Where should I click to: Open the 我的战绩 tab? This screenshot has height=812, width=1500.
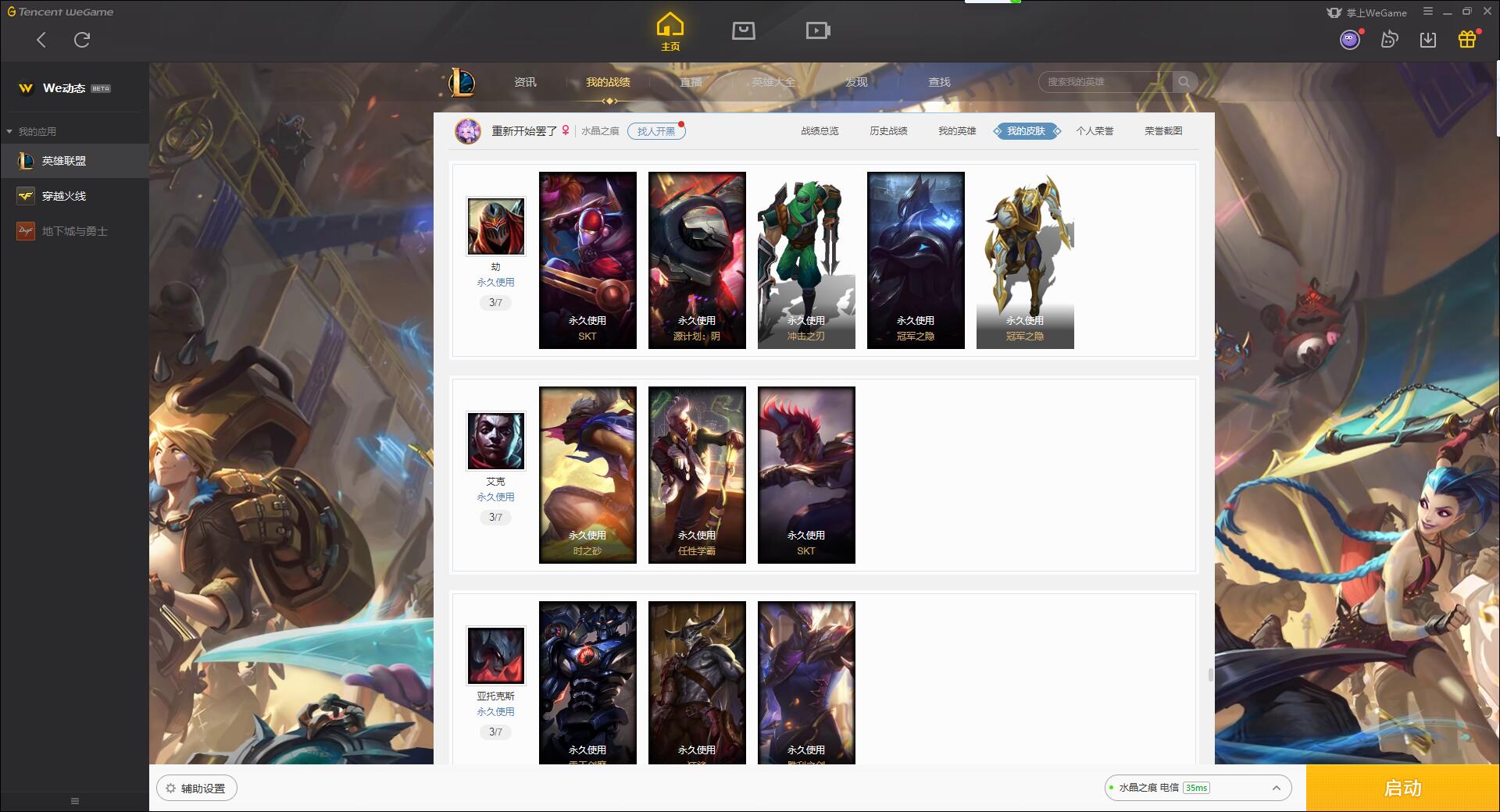(x=608, y=82)
